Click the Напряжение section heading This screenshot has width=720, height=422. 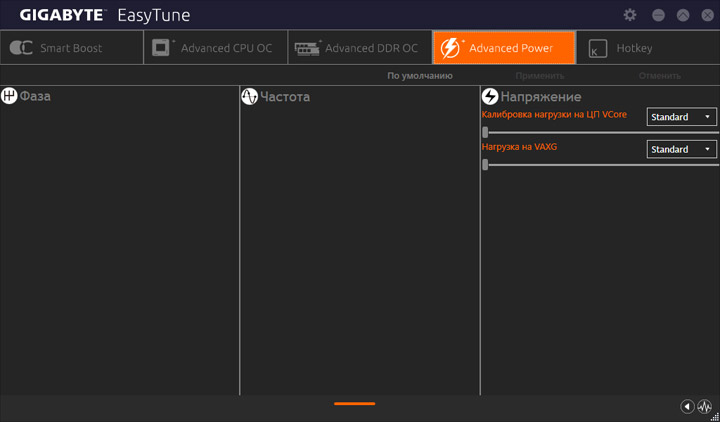(541, 97)
